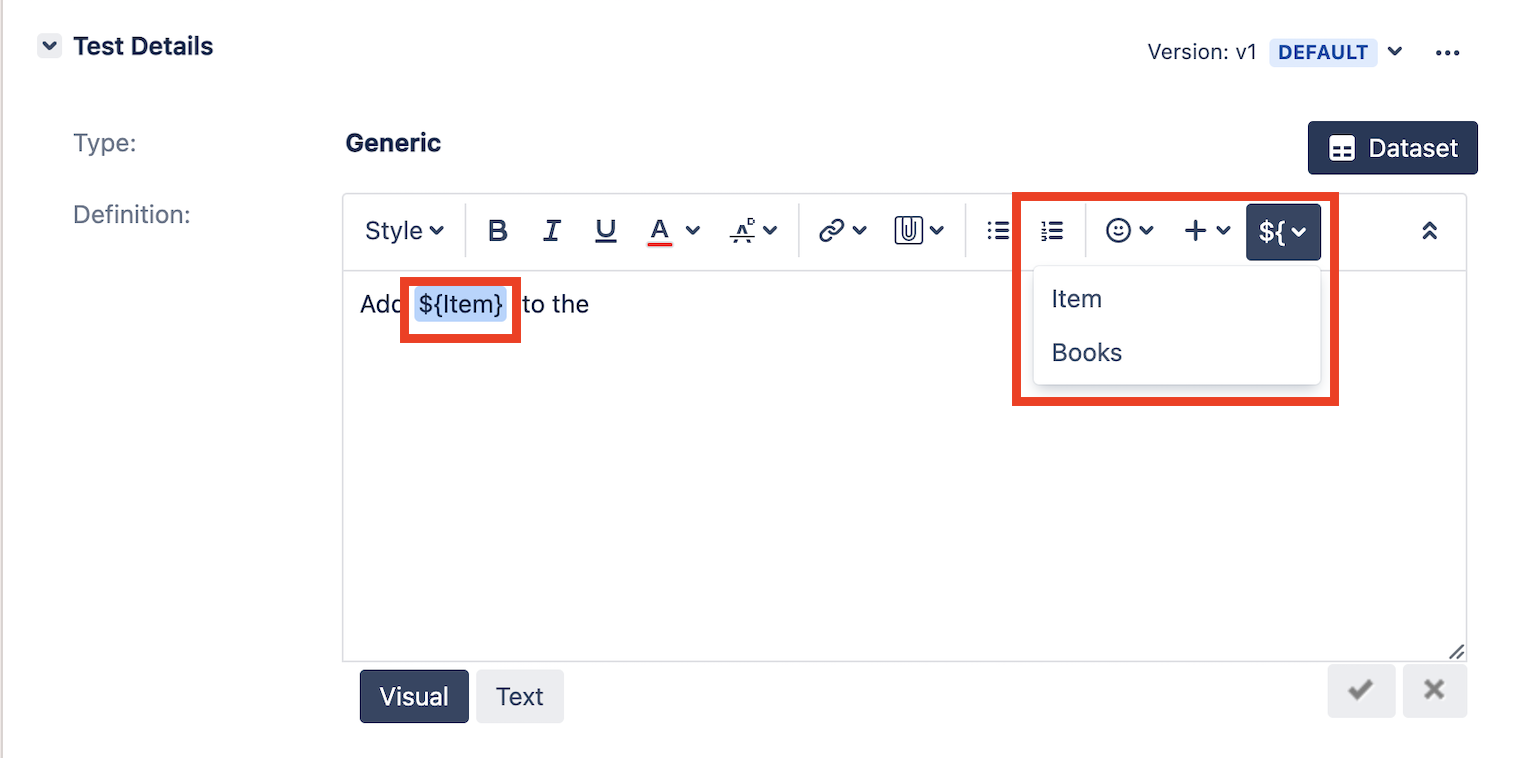Screen dimensions: 1514x758
Task: Toggle bold formatting in editor toolbar
Action: tap(497, 231)
